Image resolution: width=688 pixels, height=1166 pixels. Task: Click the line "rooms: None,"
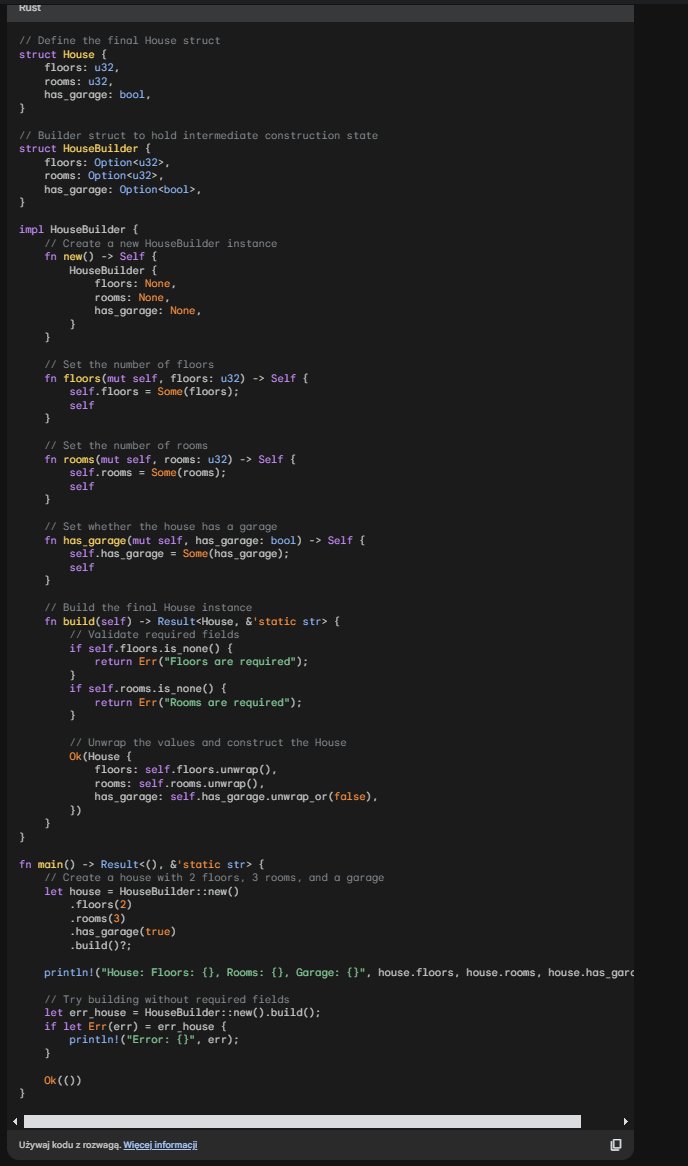132,297
